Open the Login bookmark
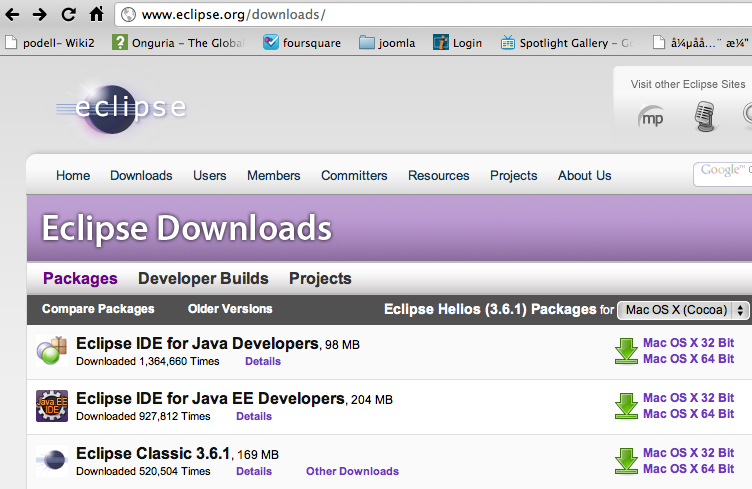This screenshot has width=752, height=489. tap(458, 43)
